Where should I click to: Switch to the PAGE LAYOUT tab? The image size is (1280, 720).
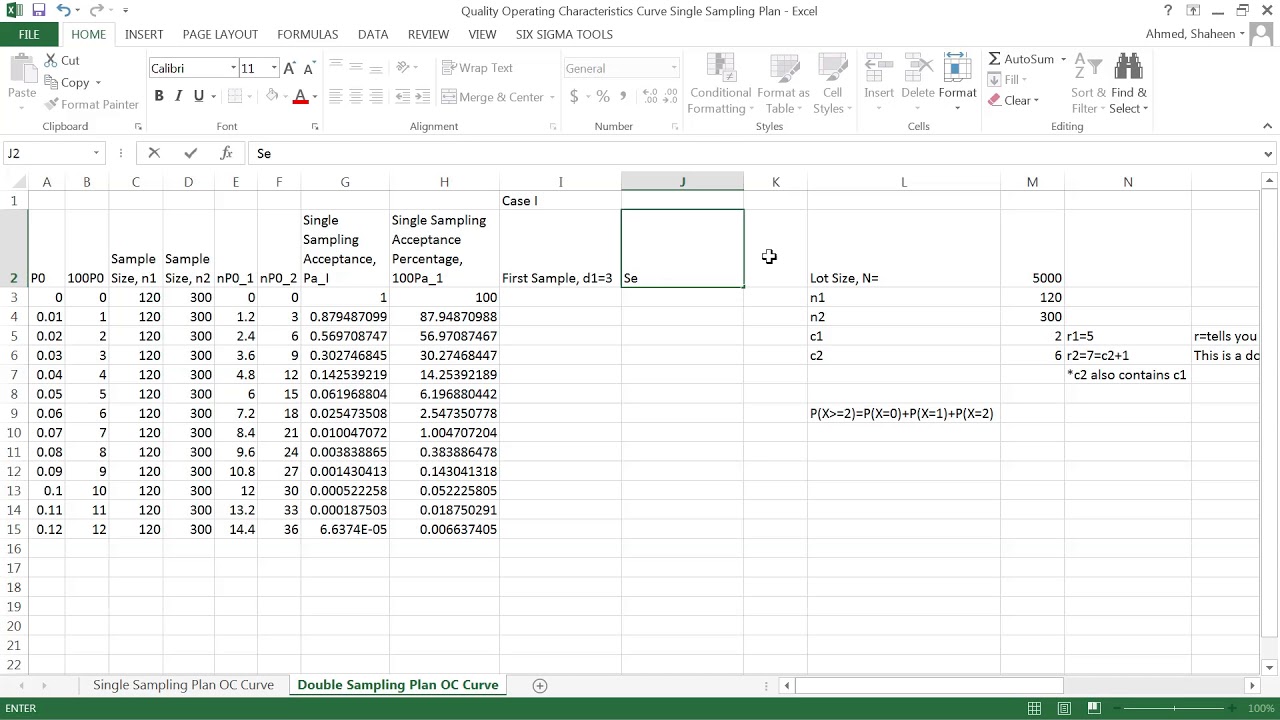(220, 34)
